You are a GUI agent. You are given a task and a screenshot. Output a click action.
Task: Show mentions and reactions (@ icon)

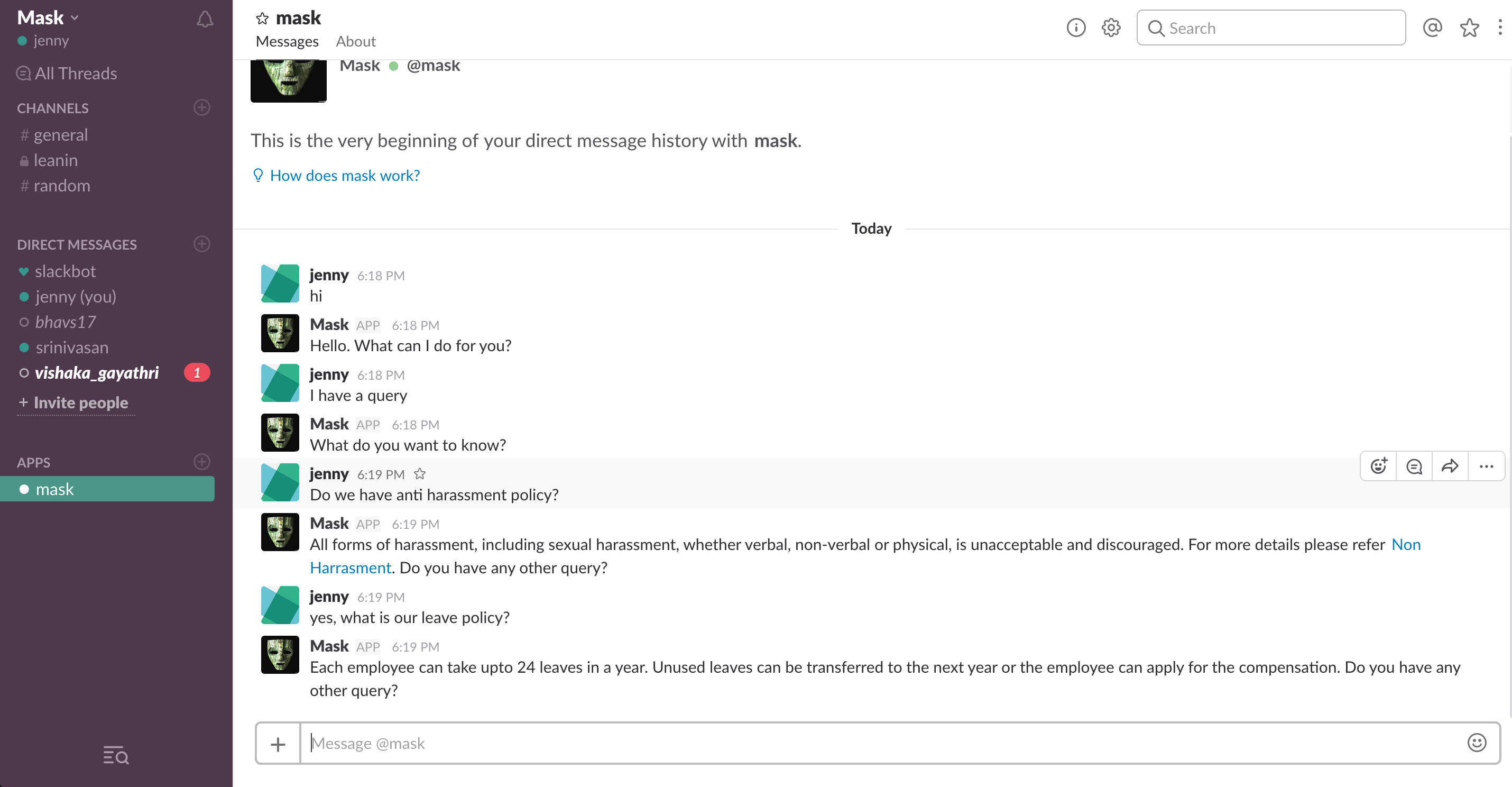1432,28
